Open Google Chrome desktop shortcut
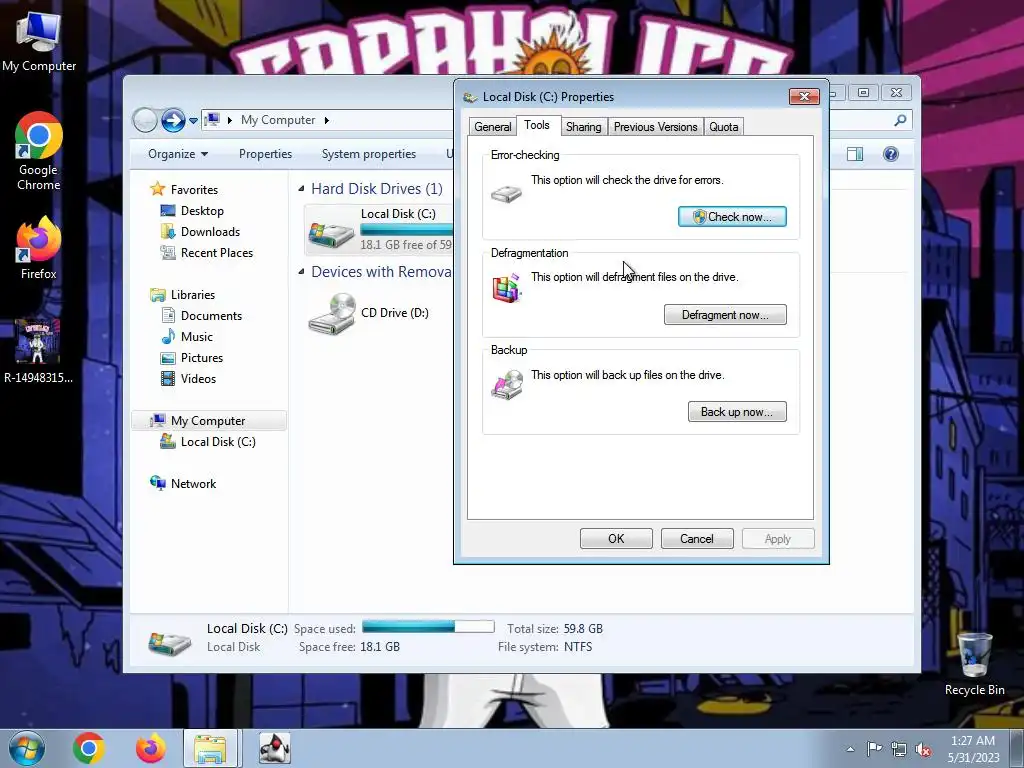Image resolution: width=1024 pixels, height=768 pixels. tap(39, 150)
